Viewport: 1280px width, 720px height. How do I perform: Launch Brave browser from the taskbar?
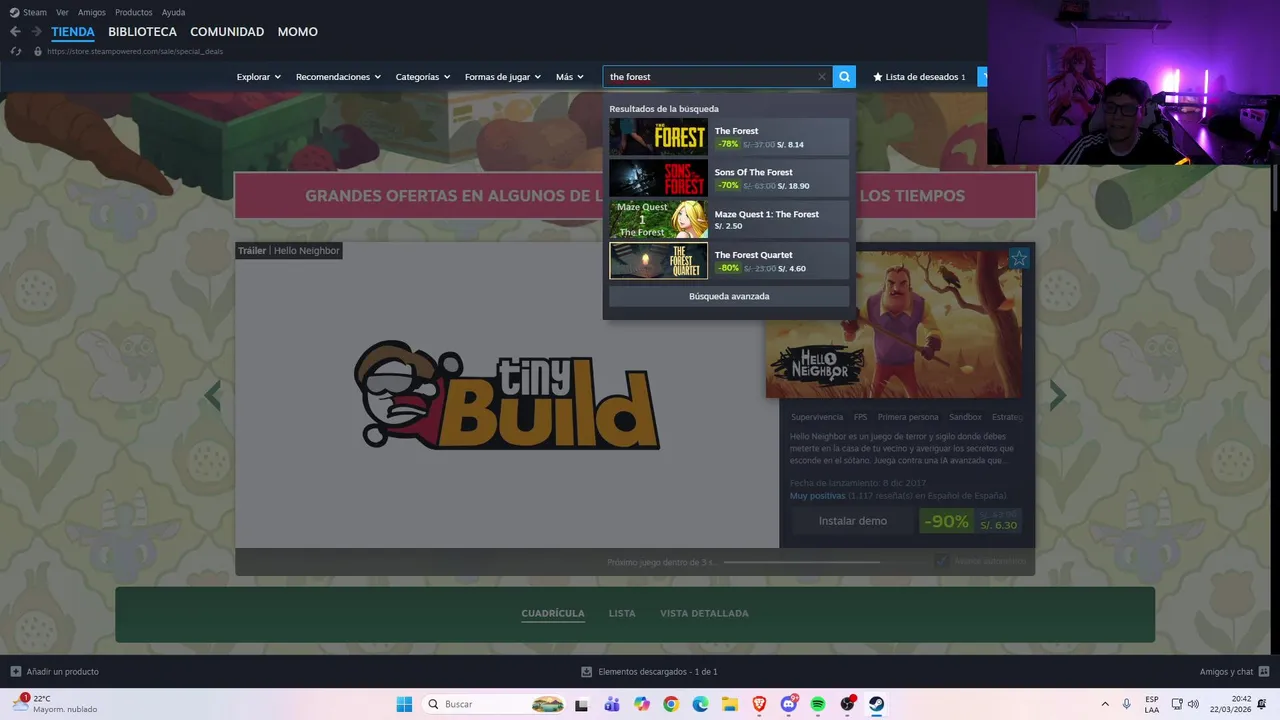(x=760, y=704)
